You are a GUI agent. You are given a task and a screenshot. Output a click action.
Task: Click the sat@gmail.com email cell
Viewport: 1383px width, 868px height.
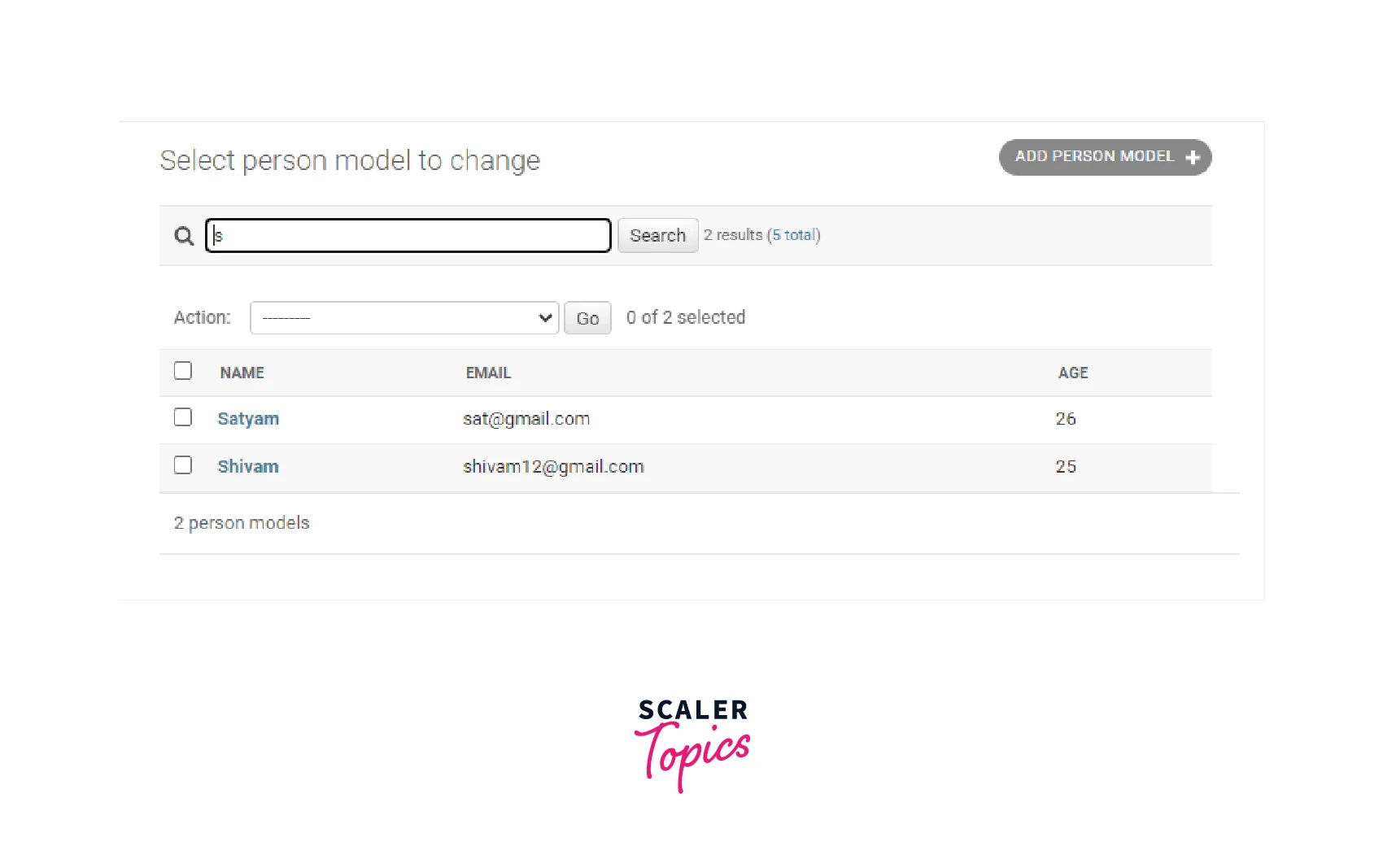[x=526, y=419]
